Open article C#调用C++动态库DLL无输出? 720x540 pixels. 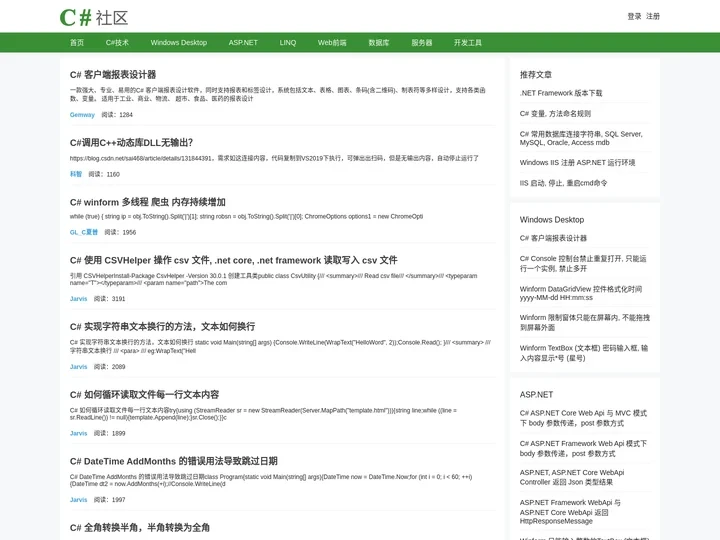point(131,143)
